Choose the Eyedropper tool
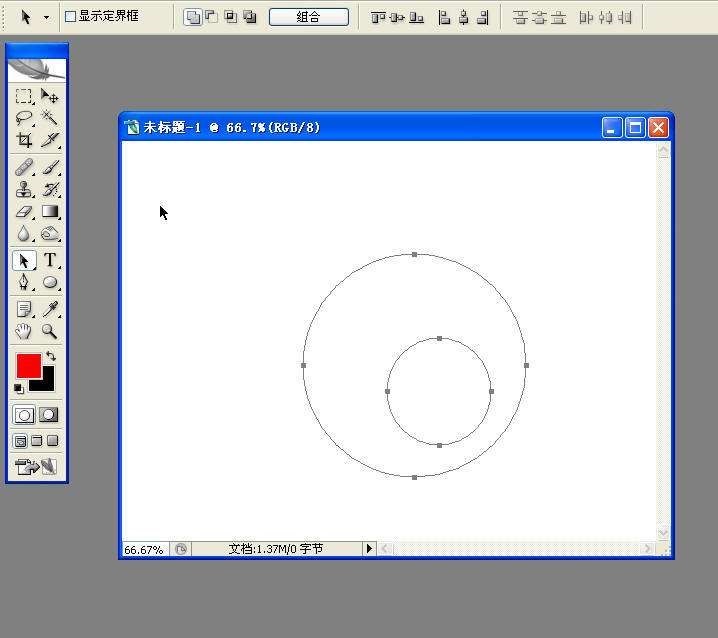This screenshot has width=718, height=638. (49, 309)
